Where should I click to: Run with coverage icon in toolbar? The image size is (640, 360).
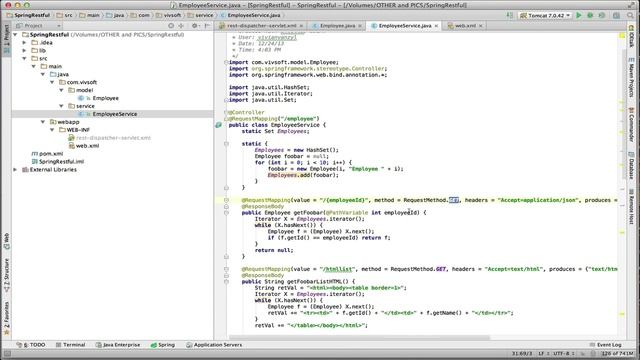click(602, 16)
